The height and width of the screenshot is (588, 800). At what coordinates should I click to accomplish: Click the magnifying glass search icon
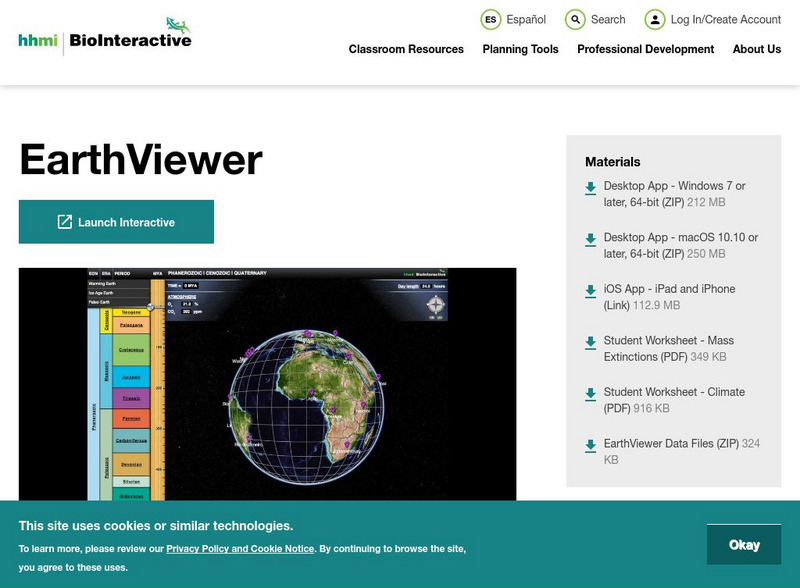pos(575,20)
